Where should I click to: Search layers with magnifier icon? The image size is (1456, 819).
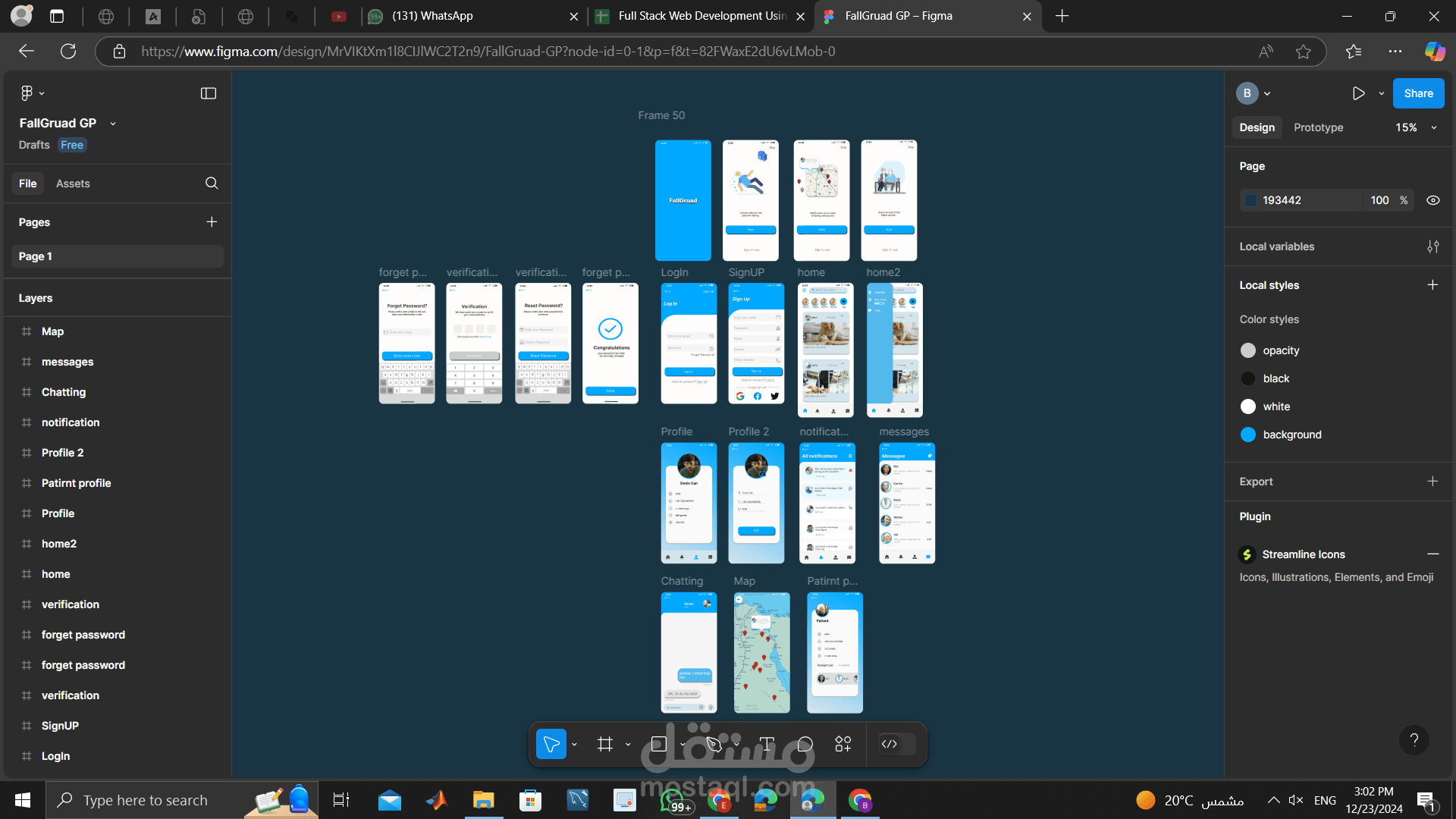click(212, 184)
